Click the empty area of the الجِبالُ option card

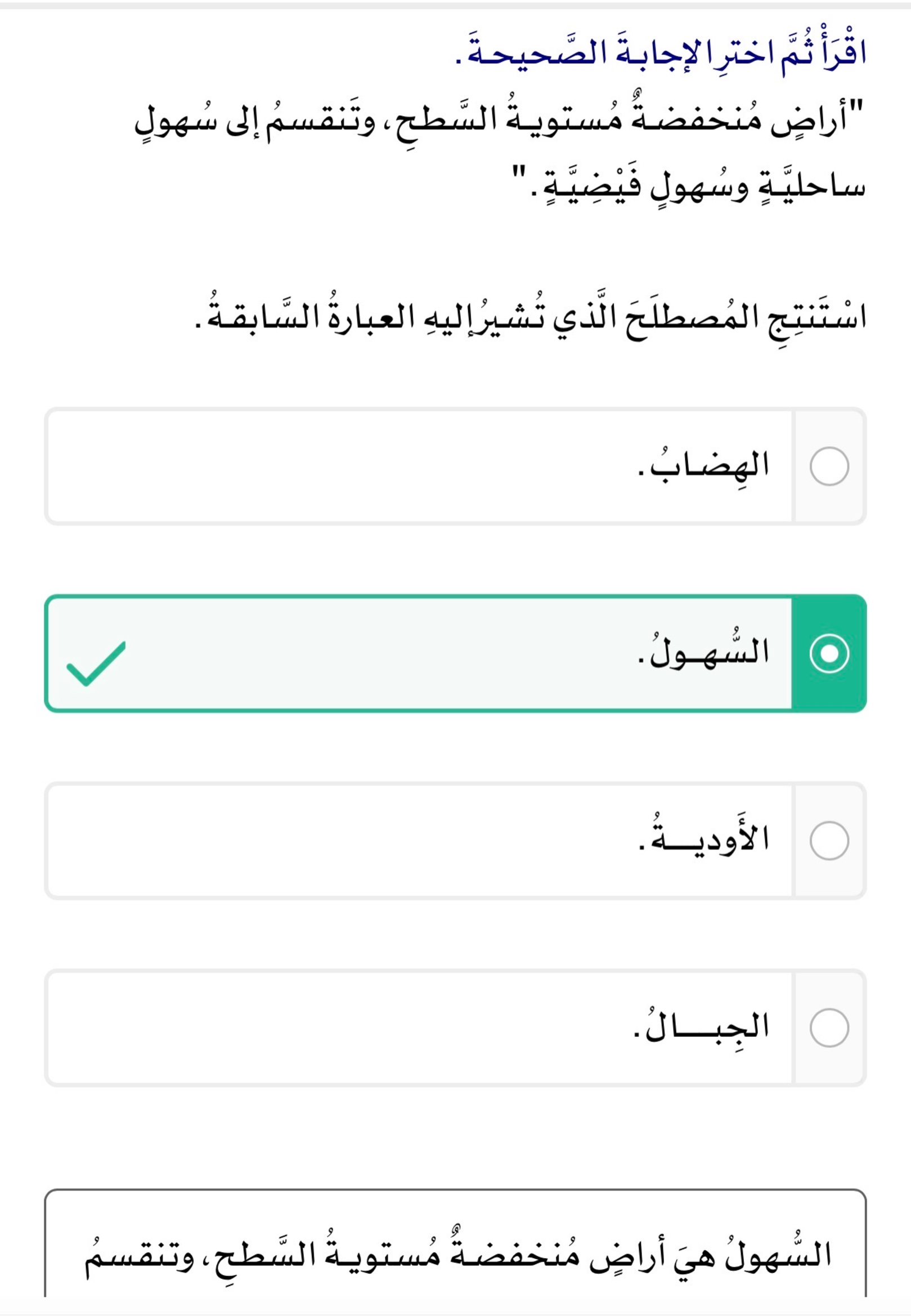(343, 1028)
